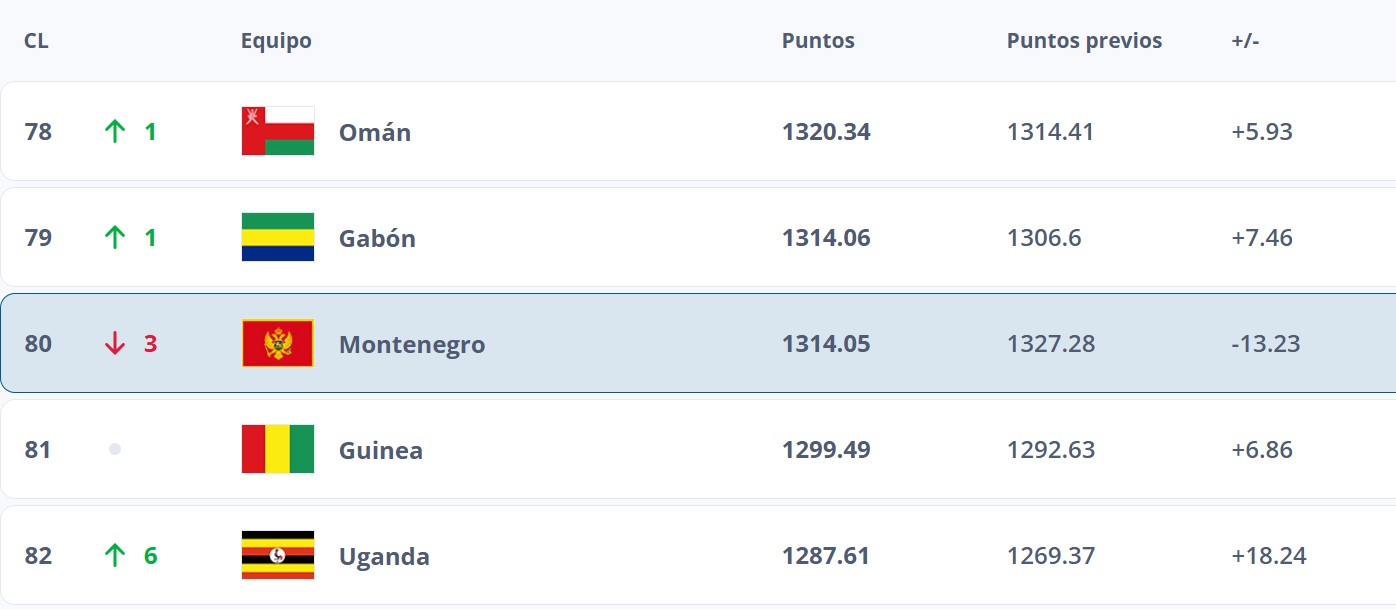Open the Uganda team link
Screen dimensions: 1396x609
pos(384,556)
